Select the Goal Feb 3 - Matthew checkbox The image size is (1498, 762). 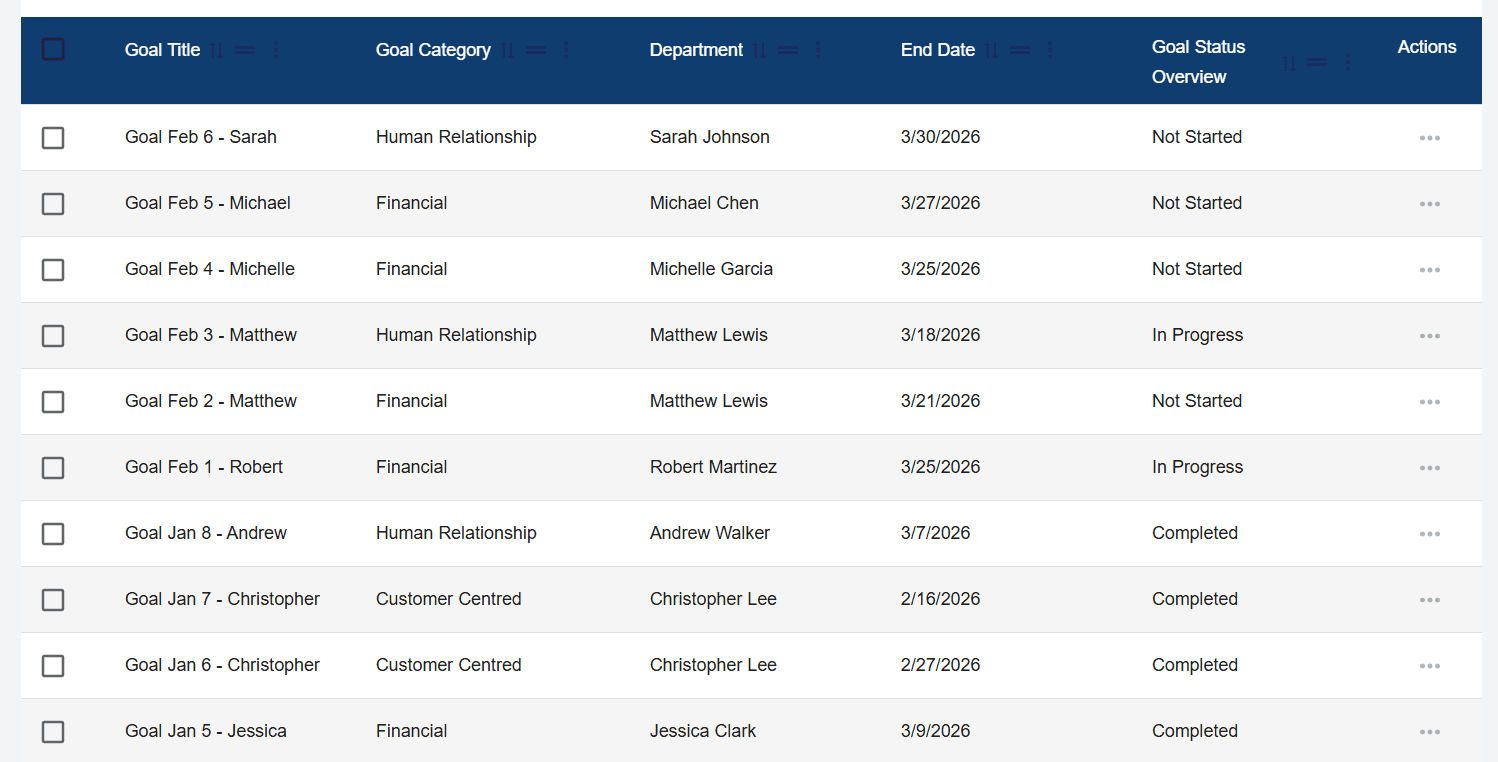[53, 336]
